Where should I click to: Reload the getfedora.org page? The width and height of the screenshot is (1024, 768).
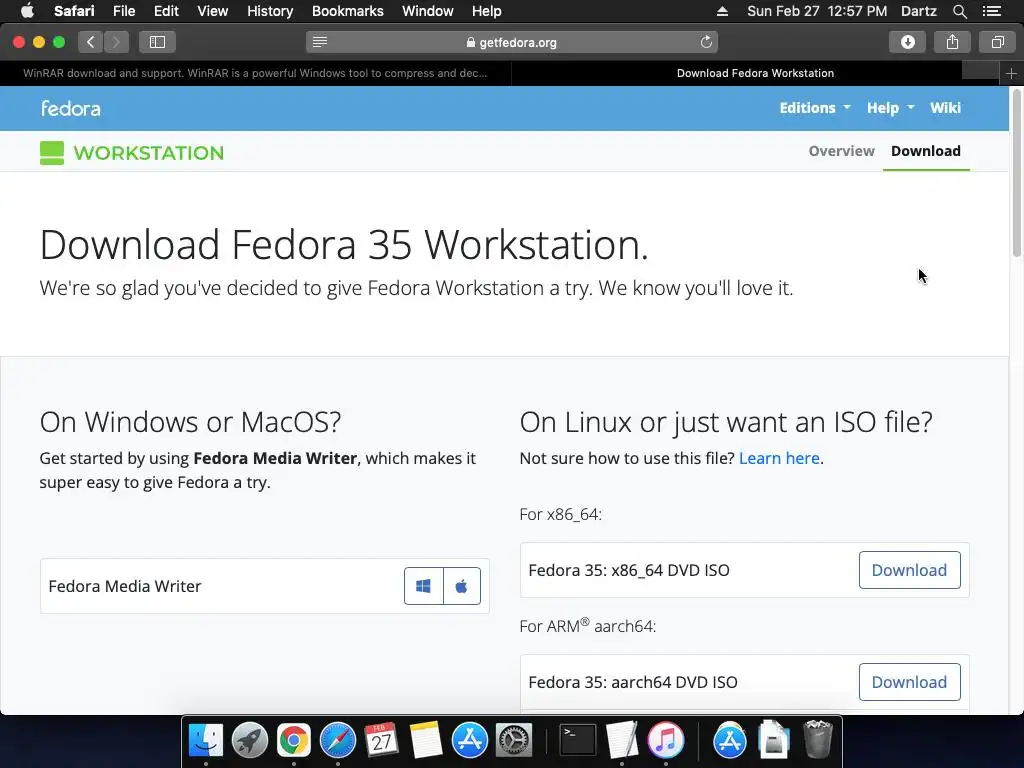706,42
